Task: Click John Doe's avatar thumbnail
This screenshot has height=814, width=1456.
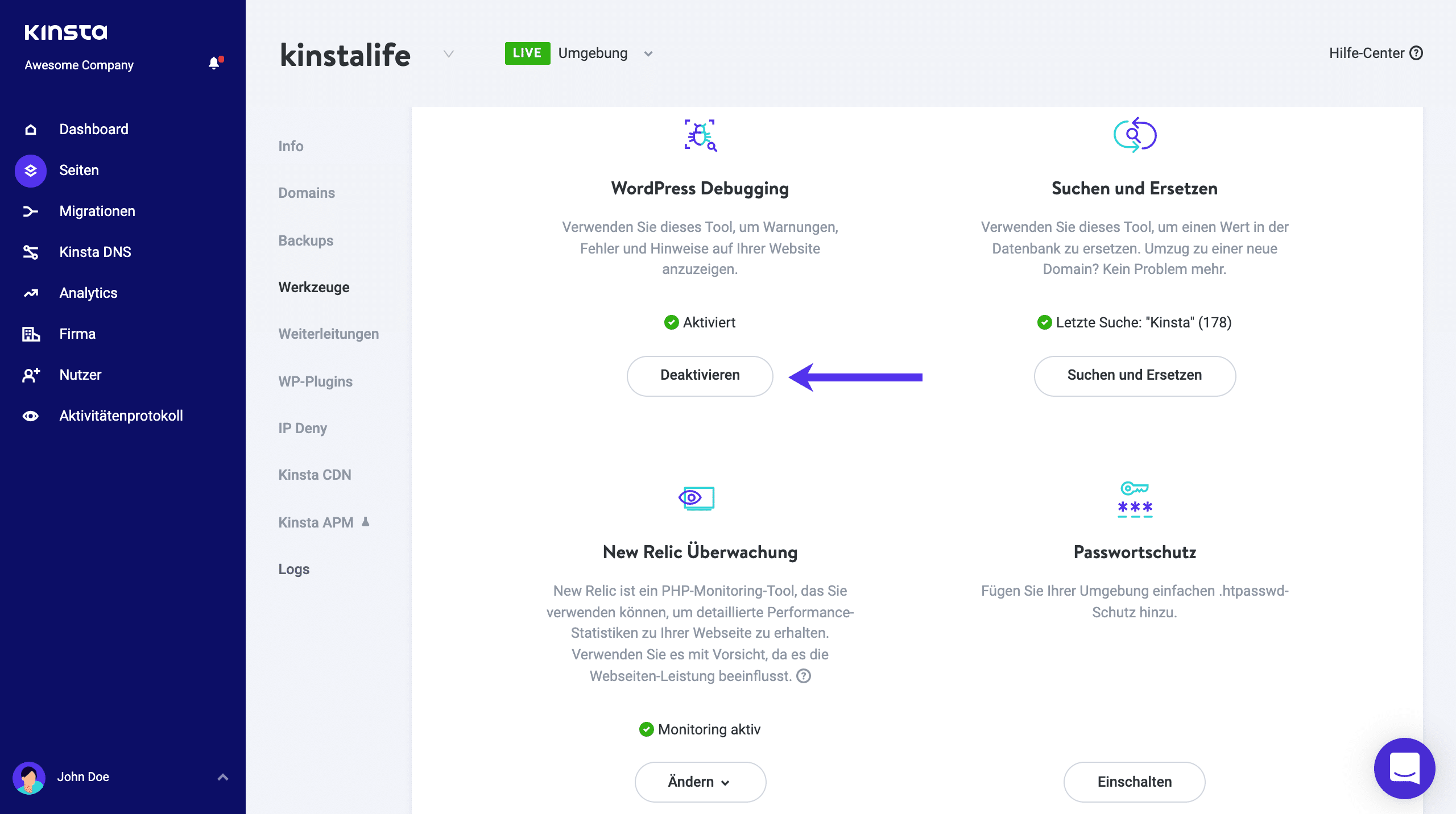Action: pyautogui.click(x=29, y=778)
